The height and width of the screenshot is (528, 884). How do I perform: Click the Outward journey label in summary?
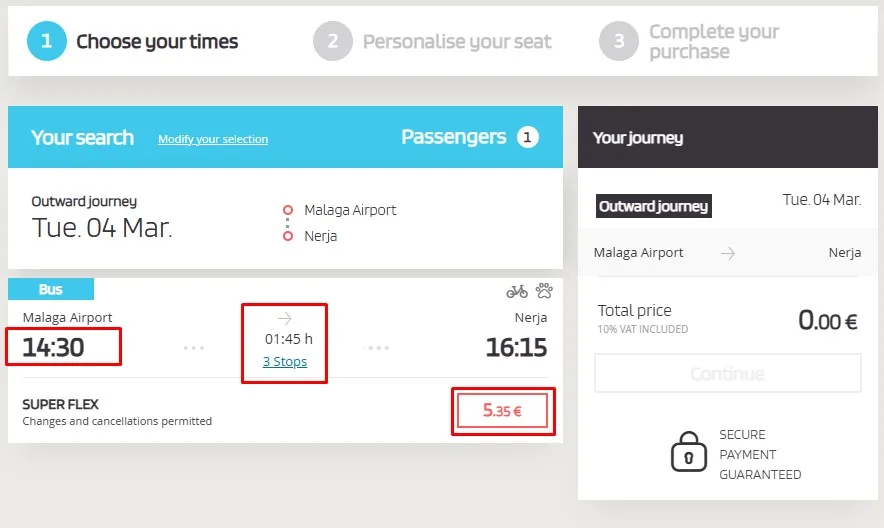[x=653, y=206]
